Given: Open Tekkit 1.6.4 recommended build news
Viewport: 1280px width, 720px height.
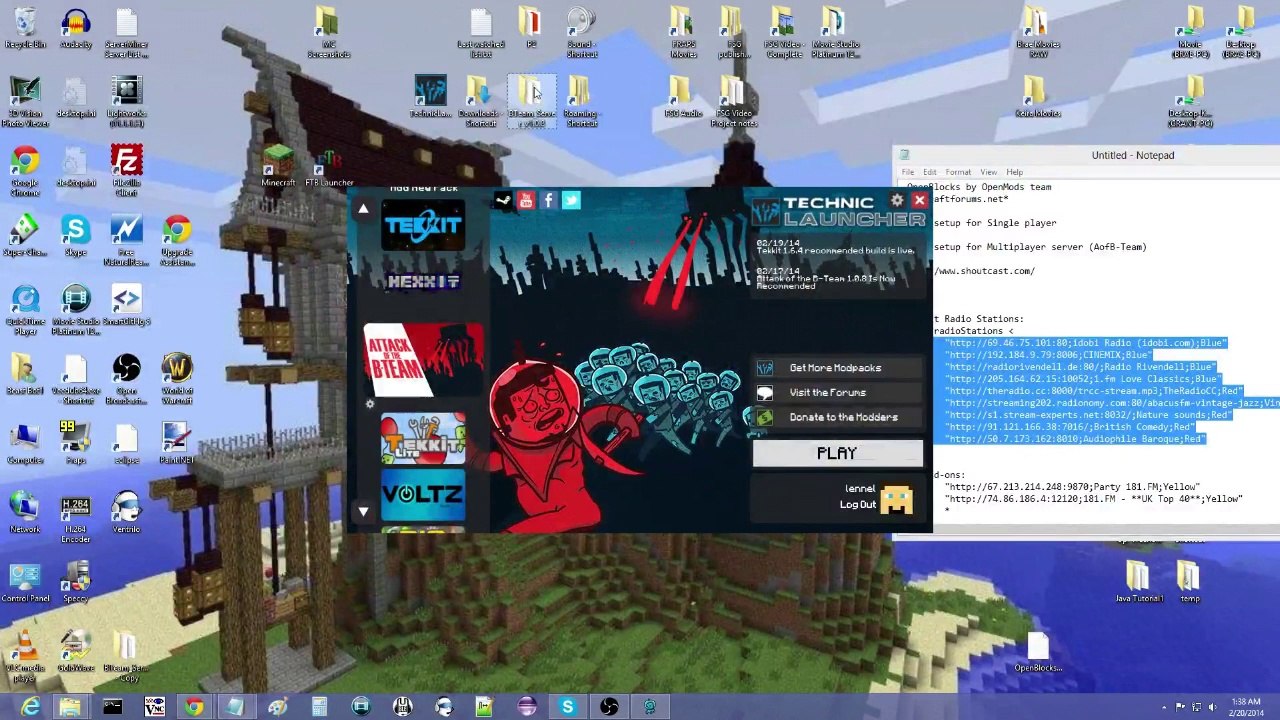Looking at the screenshot, I should click(x=835, y=246).
